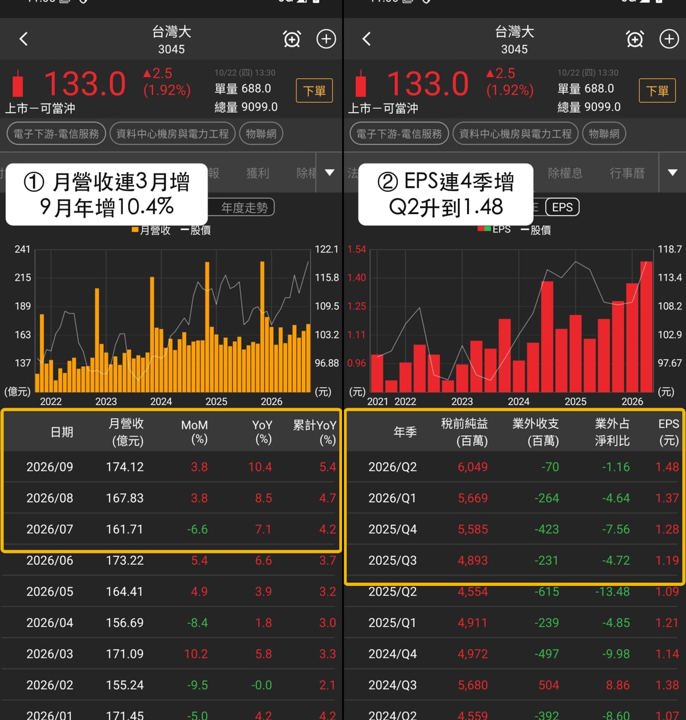The width and height of the screenshot is (686, 720).
Task: Tap 下單 order button on revenue screen
Action: tap(315, 90)
